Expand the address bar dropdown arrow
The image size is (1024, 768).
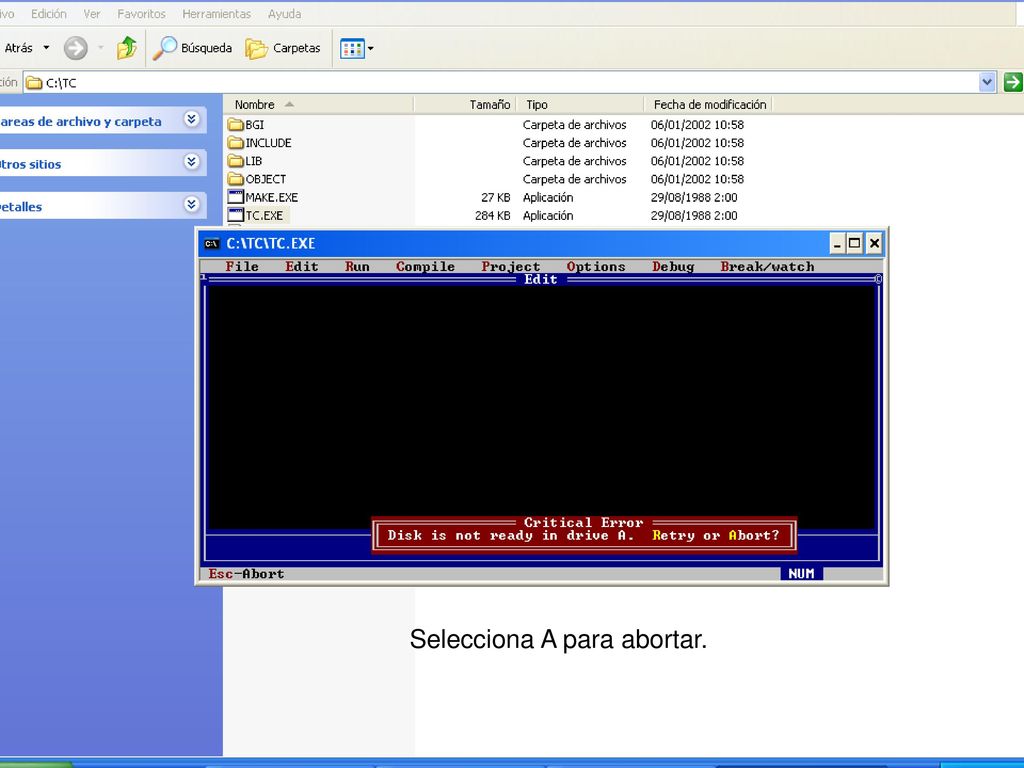[987, 82]
